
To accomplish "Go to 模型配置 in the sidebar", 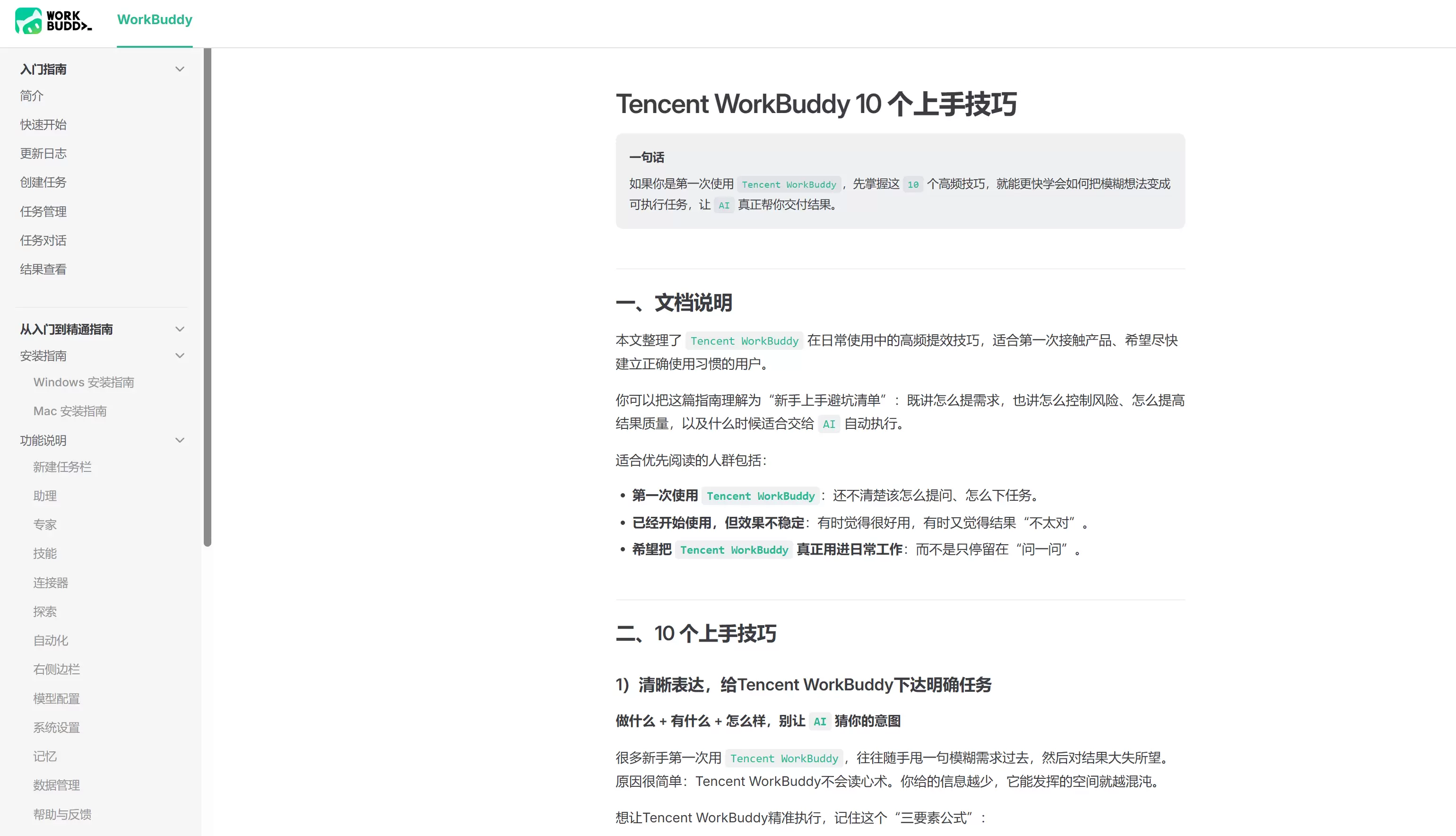I will pos(56,699).
